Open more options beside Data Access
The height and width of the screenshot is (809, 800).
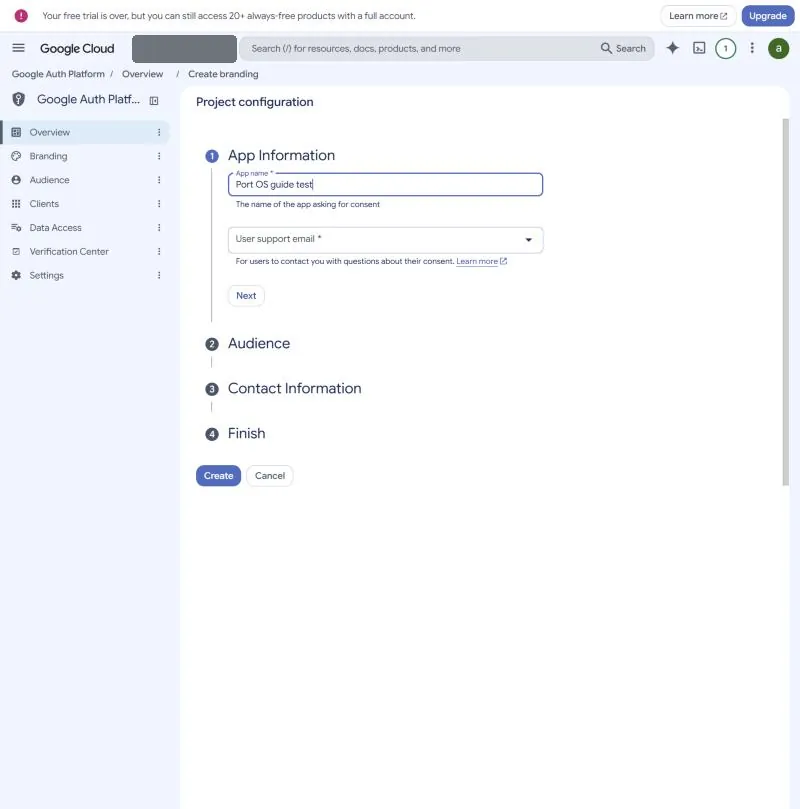(159, 228)
